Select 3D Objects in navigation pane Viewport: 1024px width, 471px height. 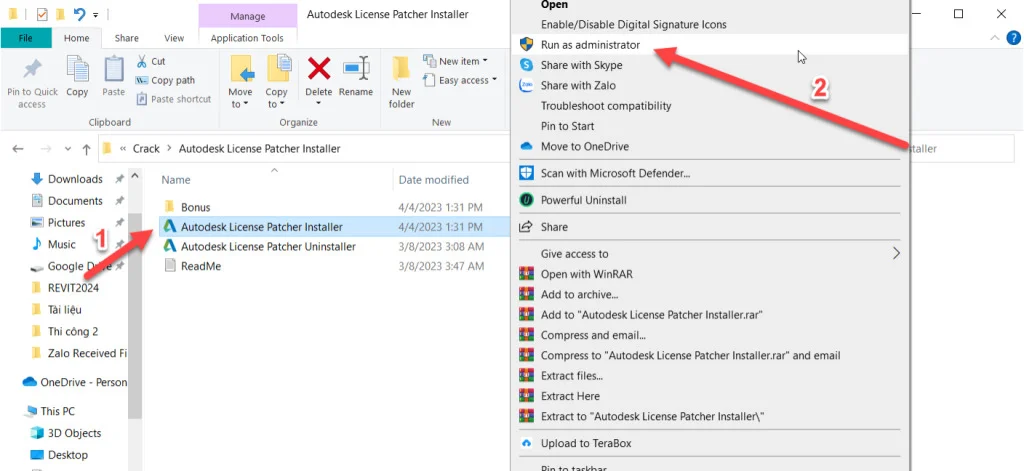[74, 433]
